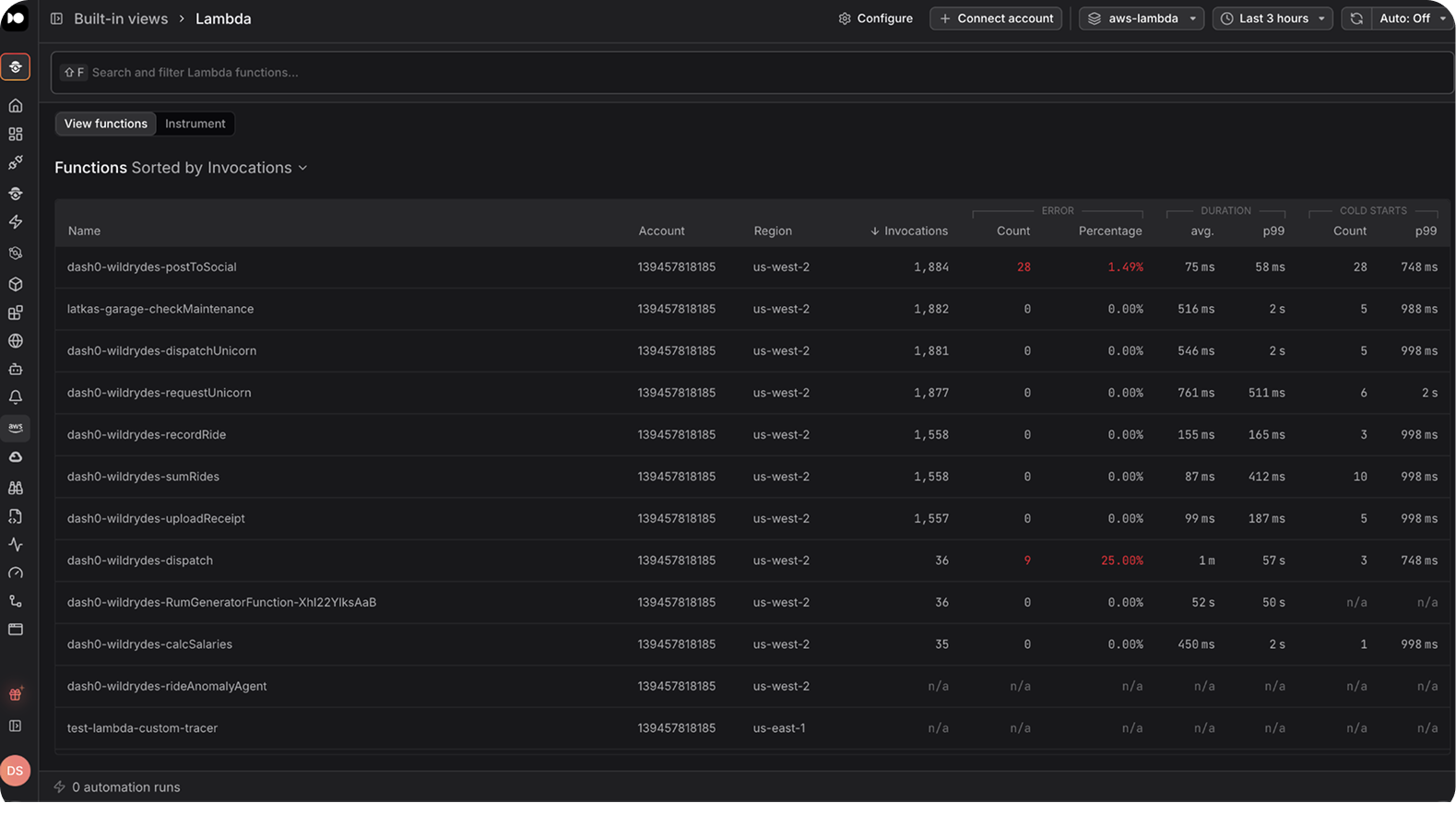Focus the Search and filter Lambda functions field

(752, 72)
